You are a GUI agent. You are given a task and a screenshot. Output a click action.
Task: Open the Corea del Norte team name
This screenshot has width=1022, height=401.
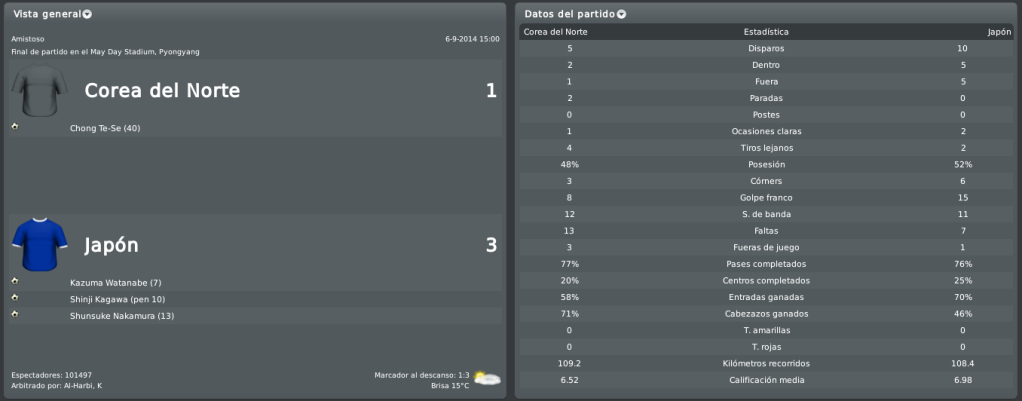[162, 91]
